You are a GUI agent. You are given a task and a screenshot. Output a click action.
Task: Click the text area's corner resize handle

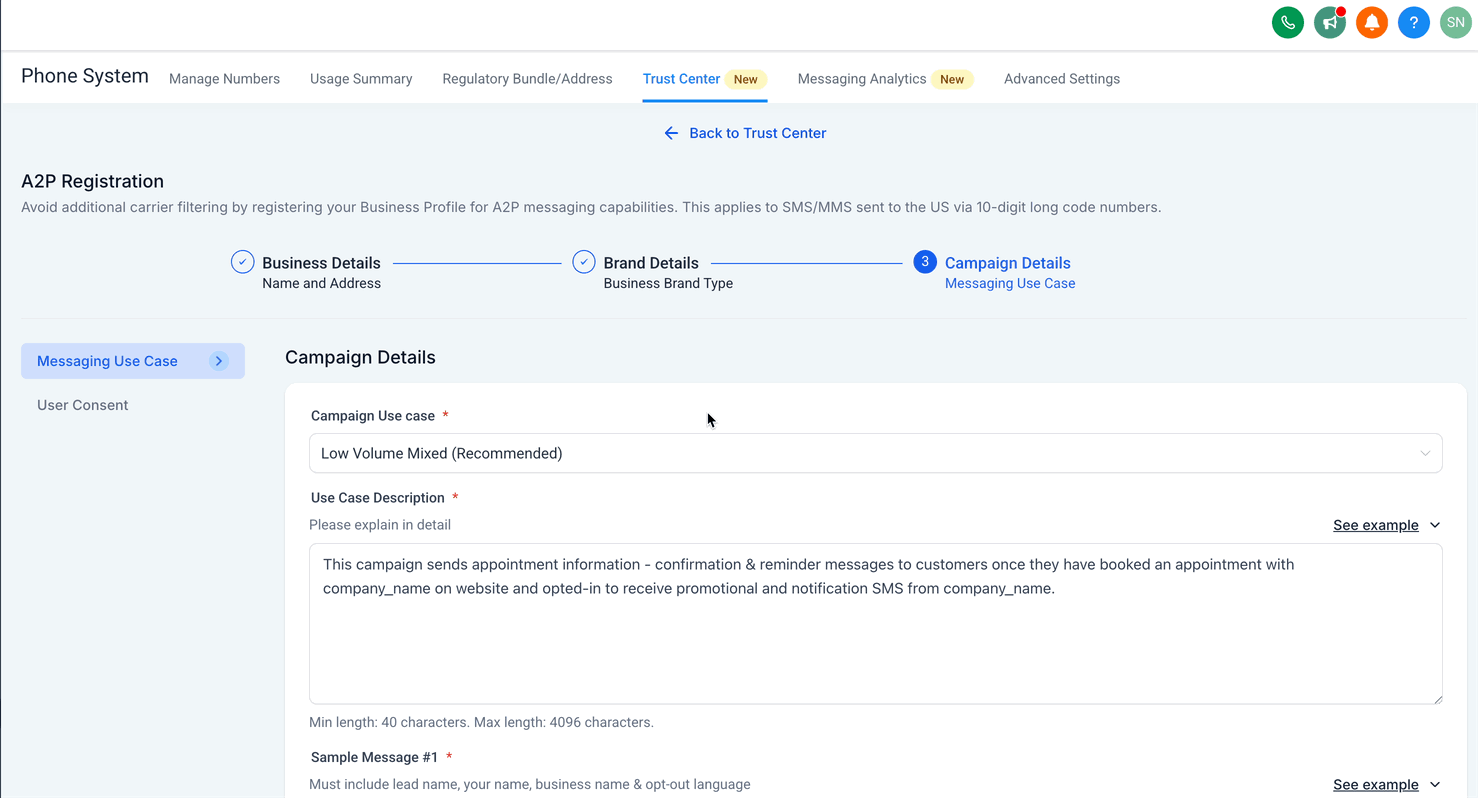1437,698
